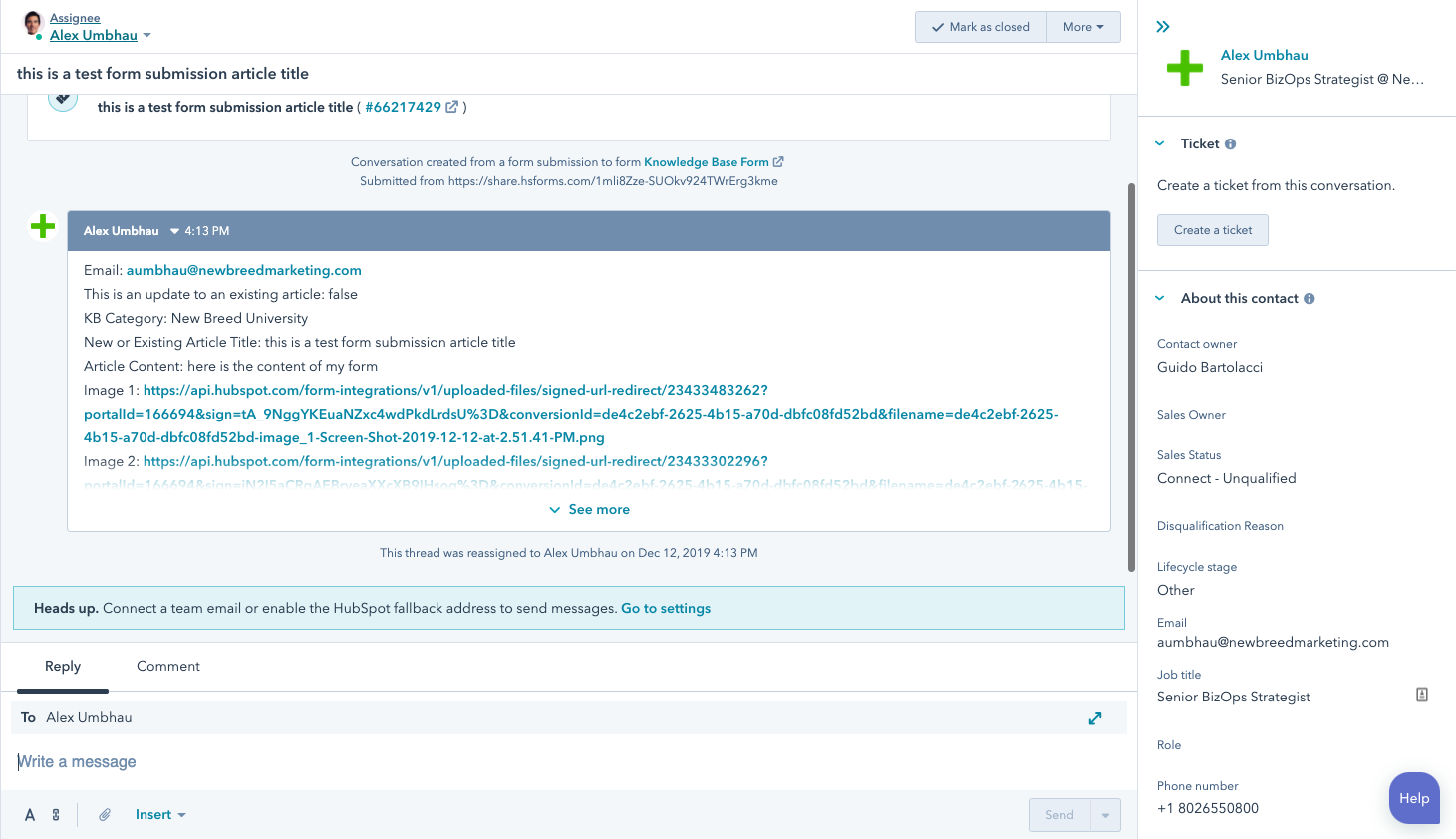Open the More actions dropdown
The image size is (1456, 839).
point(1083,27)
